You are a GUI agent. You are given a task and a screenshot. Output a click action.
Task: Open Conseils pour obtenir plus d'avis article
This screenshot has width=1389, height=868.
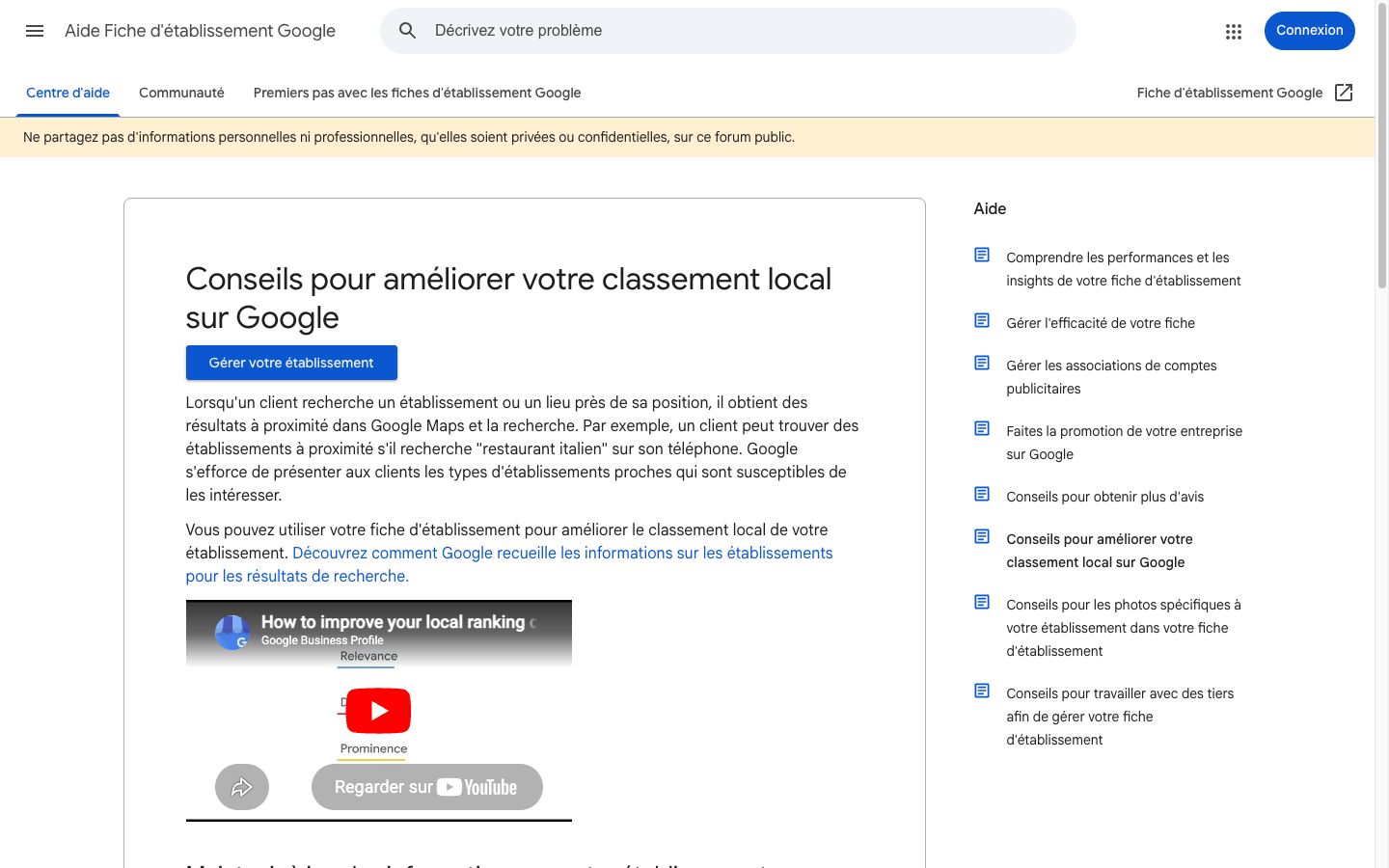[x=1105, y=497]
